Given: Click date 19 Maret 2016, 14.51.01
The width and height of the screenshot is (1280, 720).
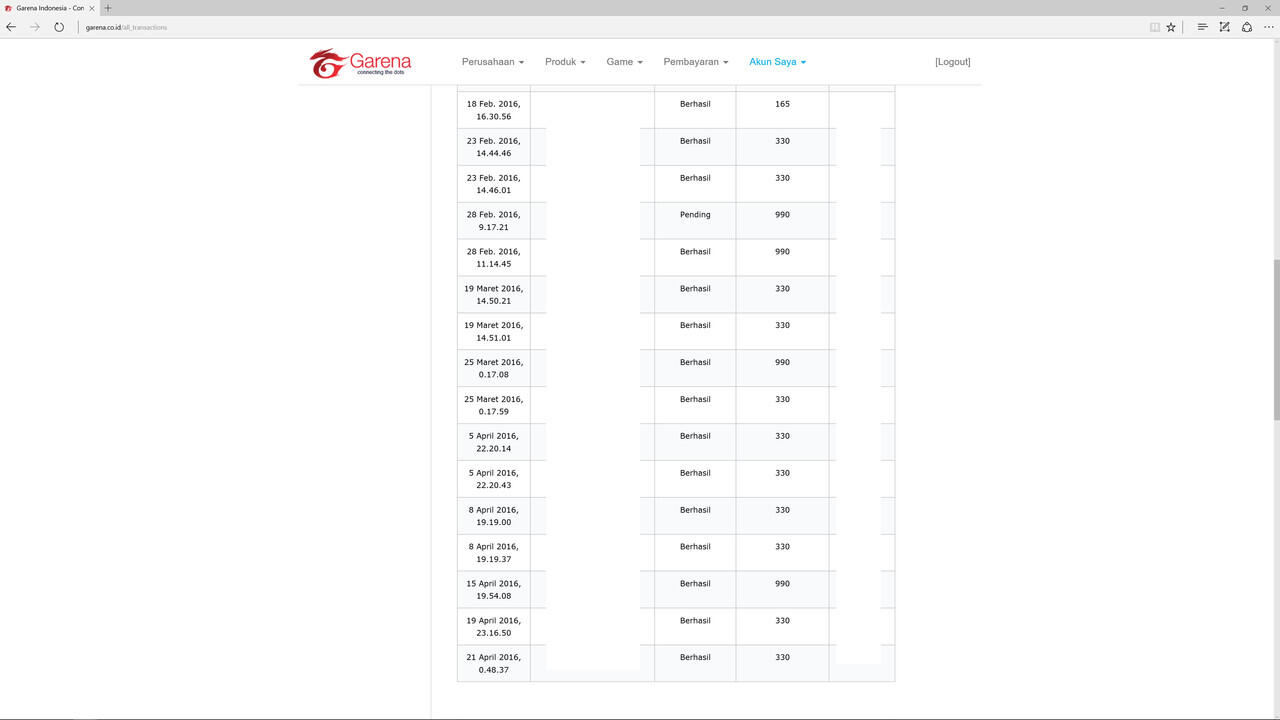Looking at the screenshot, I should (493, 332).
